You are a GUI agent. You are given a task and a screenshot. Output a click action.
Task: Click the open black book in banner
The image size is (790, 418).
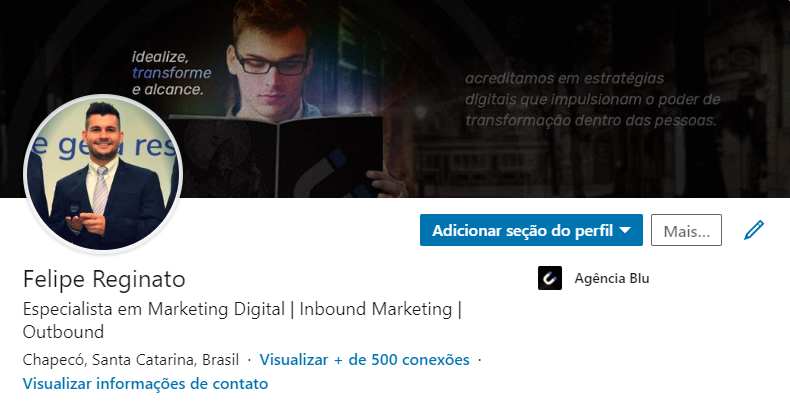click(x=276, y=156)
